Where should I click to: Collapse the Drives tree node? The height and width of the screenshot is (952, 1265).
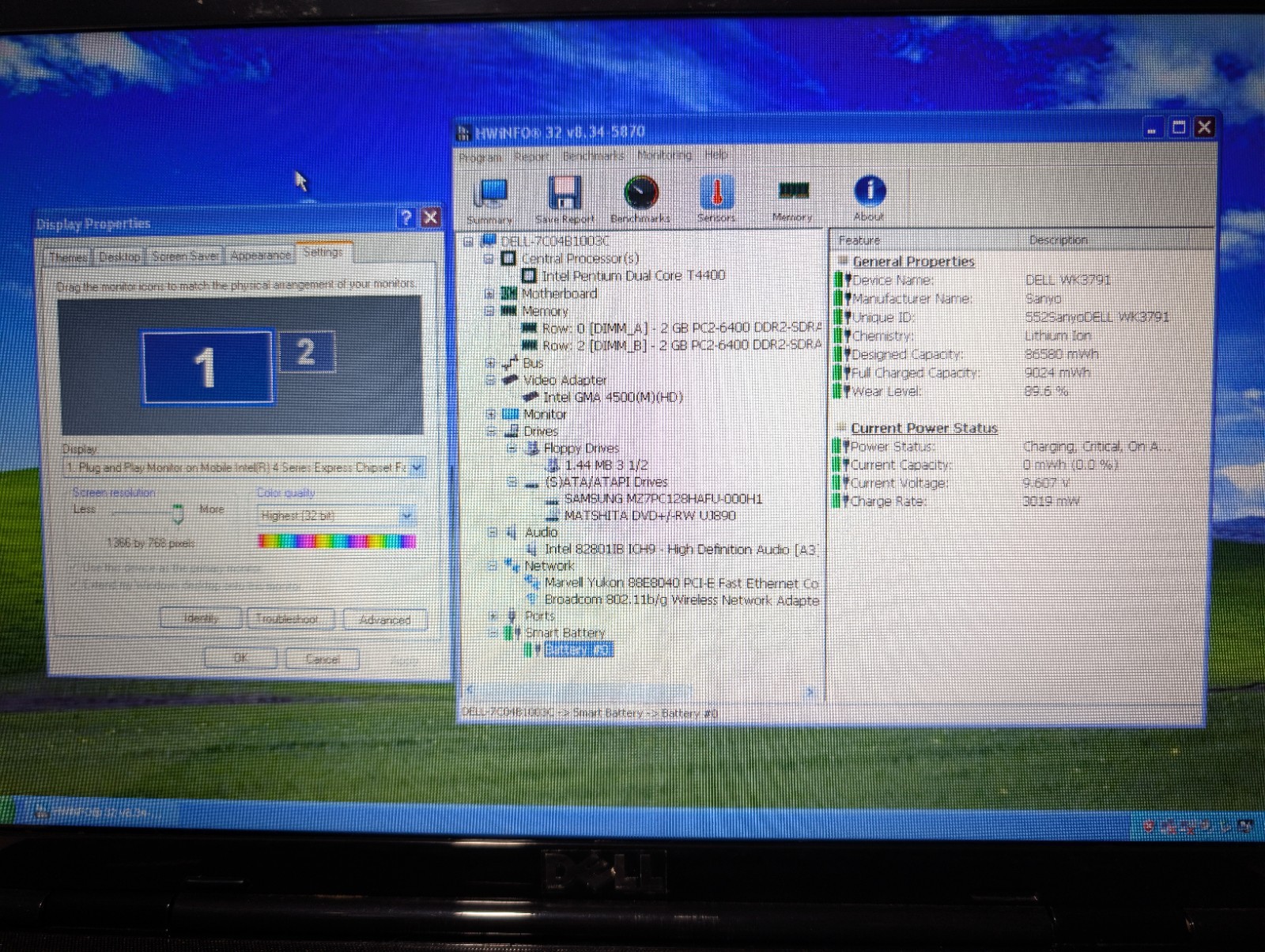[492, 432]
